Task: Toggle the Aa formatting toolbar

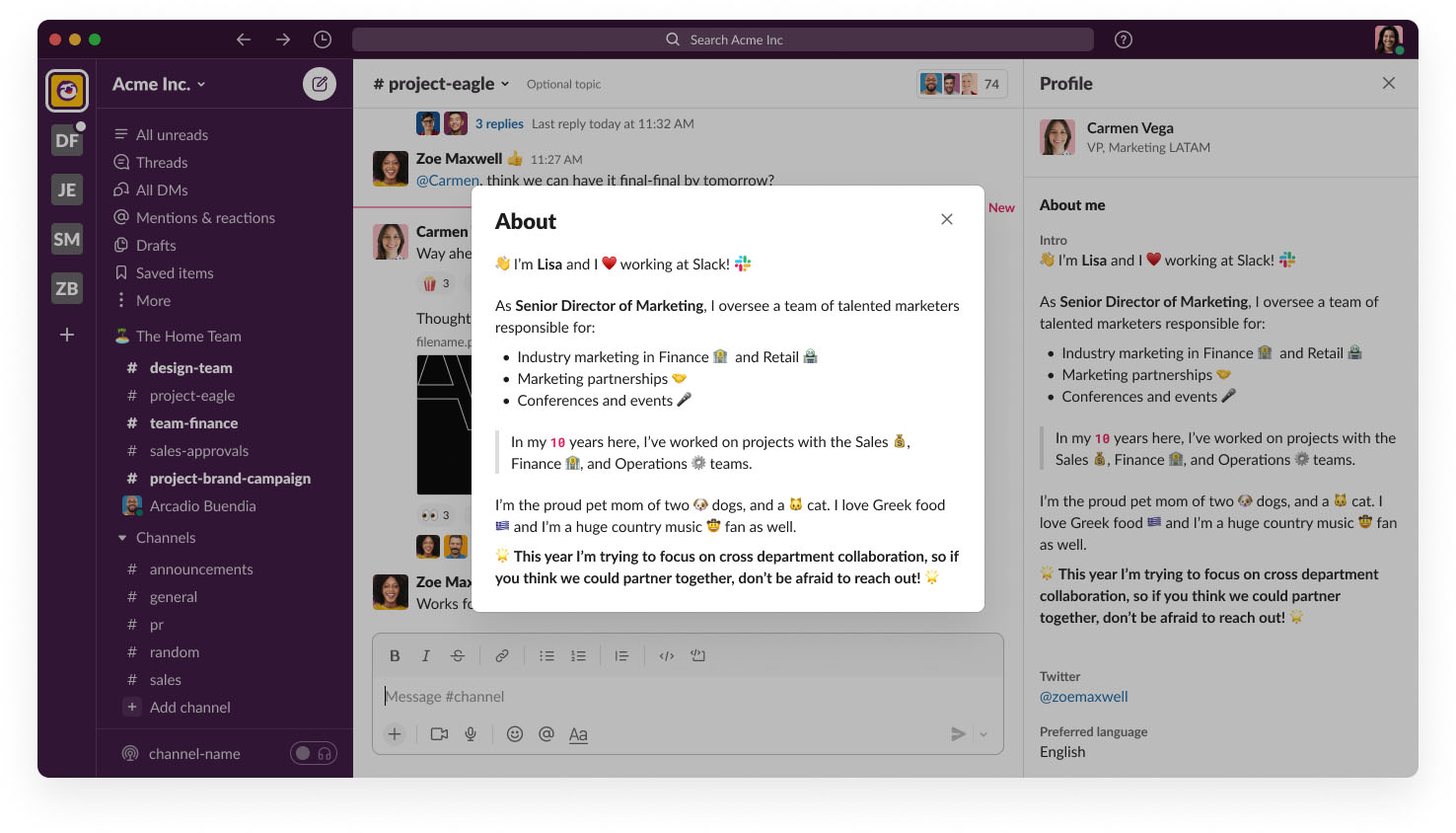Action: click(x=578, y=734)
